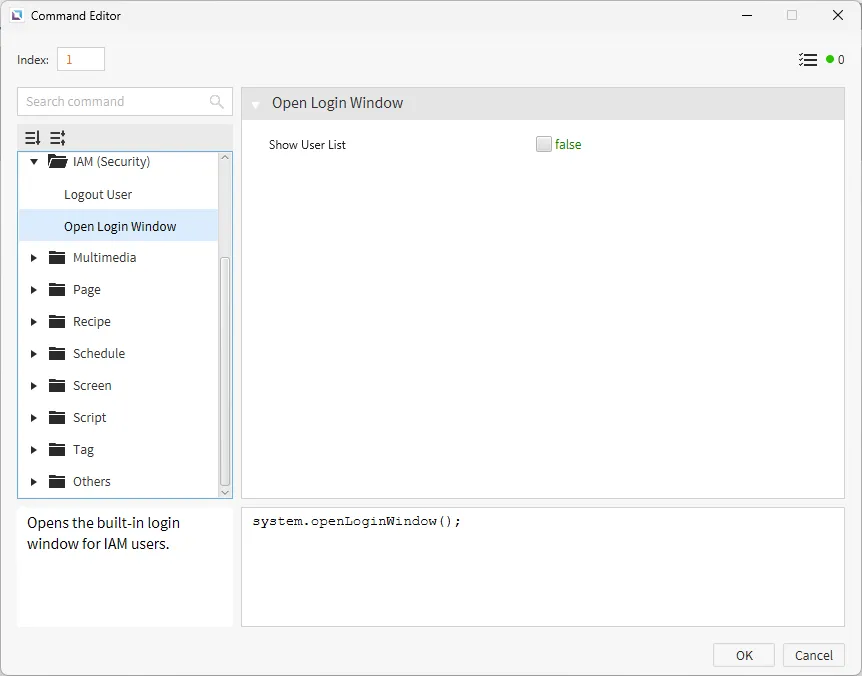Viewport: 862px width, 676px height.
Task: Select the Logout User command
Action: click(98, 194)
